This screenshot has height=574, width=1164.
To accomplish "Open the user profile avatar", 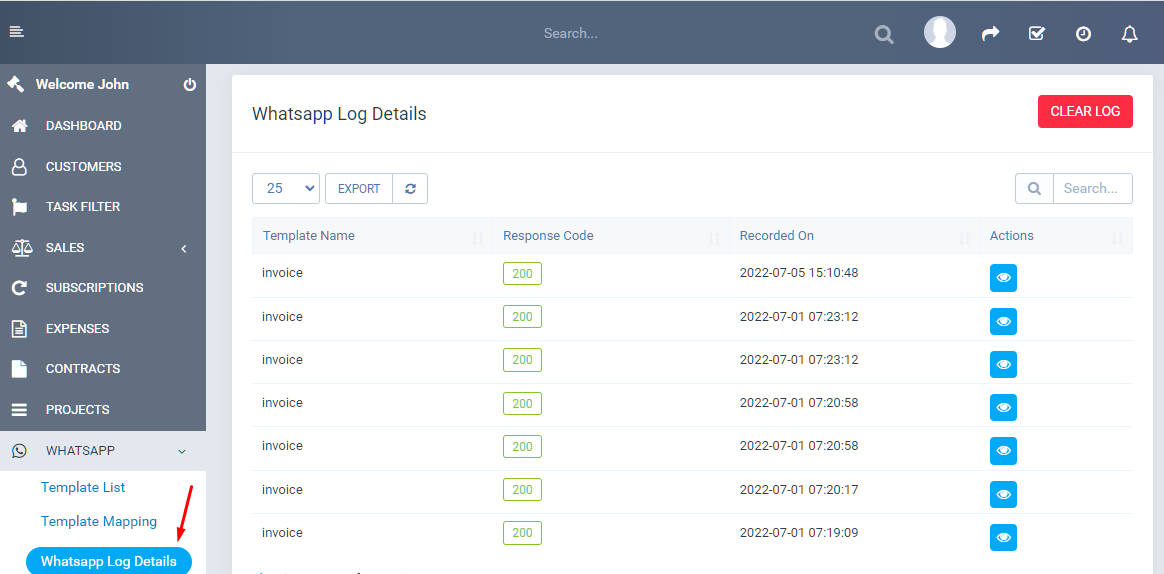I will tap(939, 33).
